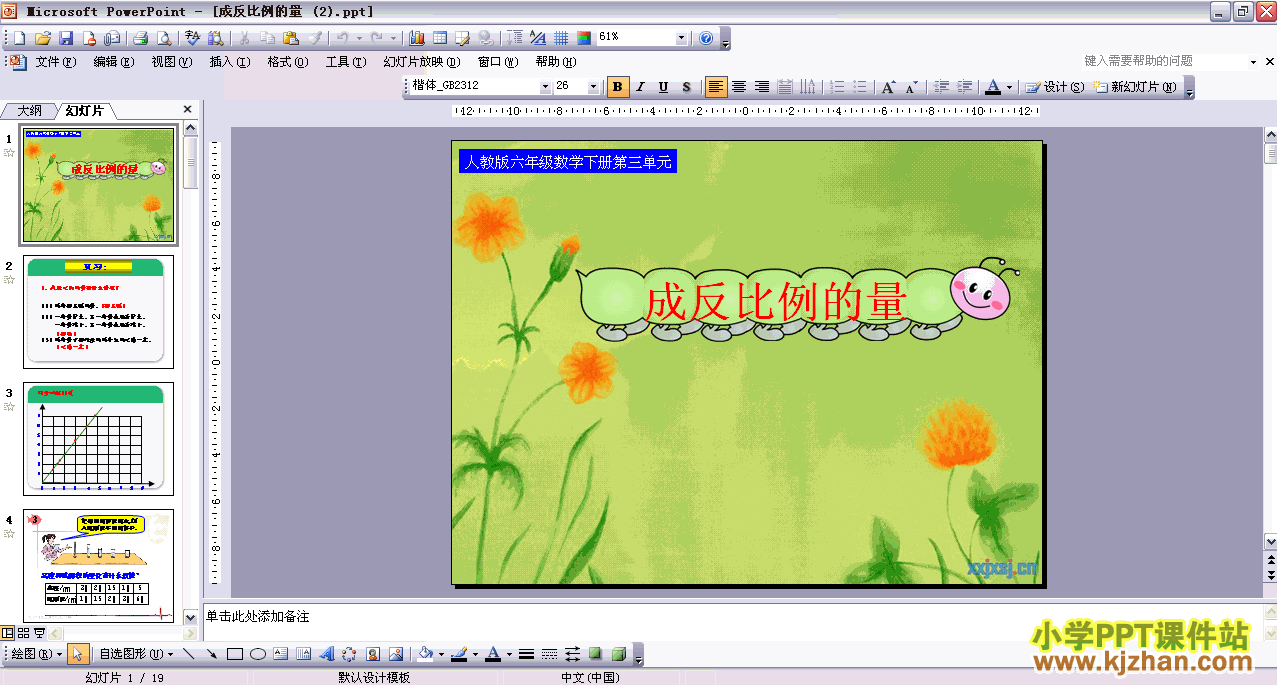Viewport: 1277px width, 685px height.
Task: Apply 3-D style to the shape
Action: [x=619, y=655]
